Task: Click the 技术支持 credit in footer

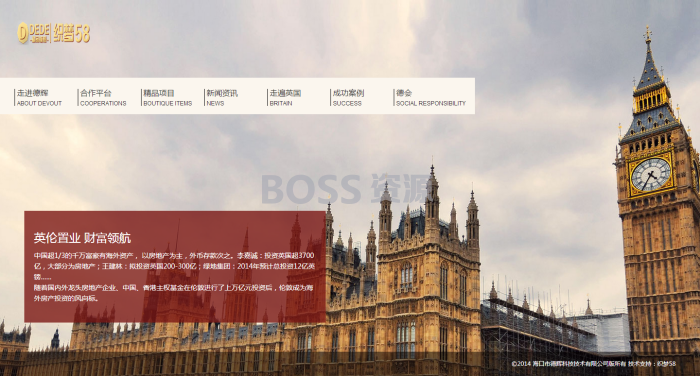Action: click(x=652, y=363)
